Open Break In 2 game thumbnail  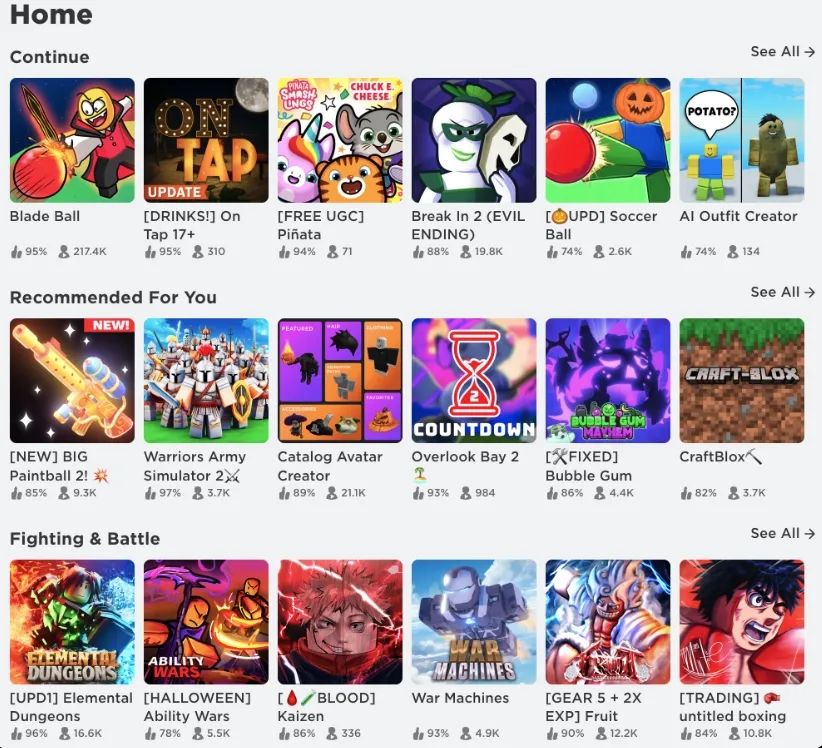(x=474, y=140)
